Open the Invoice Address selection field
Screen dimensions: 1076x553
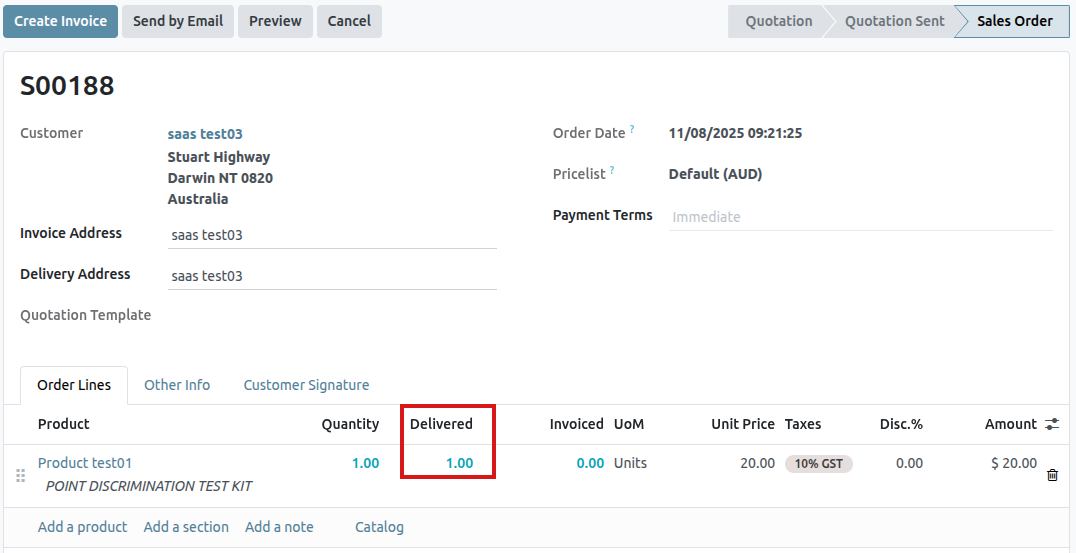(332, 235)
